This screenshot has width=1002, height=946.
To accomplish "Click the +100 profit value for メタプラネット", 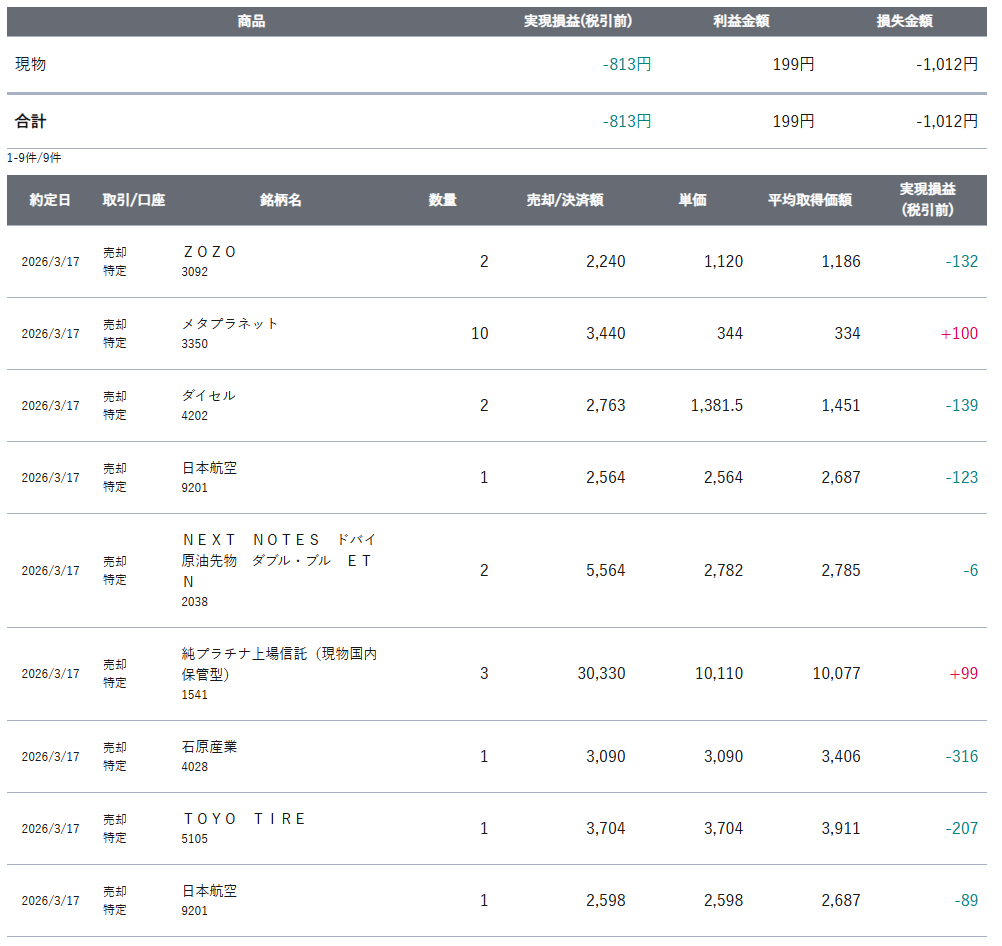I will [959, 334].
